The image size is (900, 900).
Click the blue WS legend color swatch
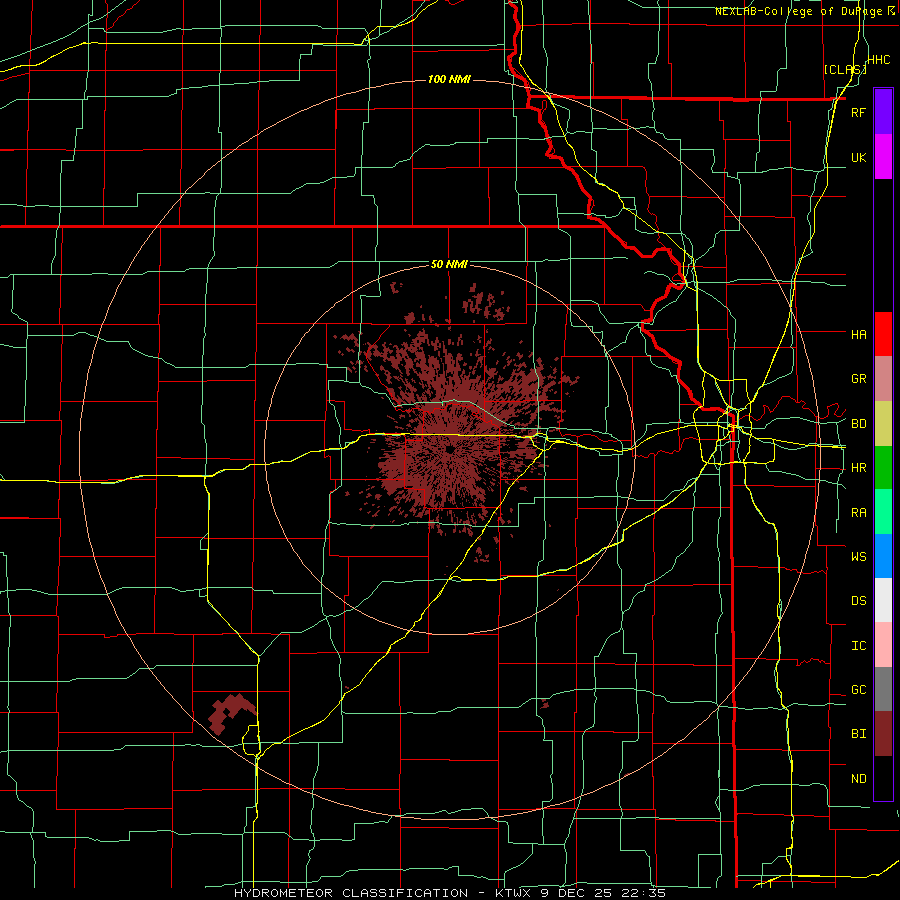click(x=883, y=556)
